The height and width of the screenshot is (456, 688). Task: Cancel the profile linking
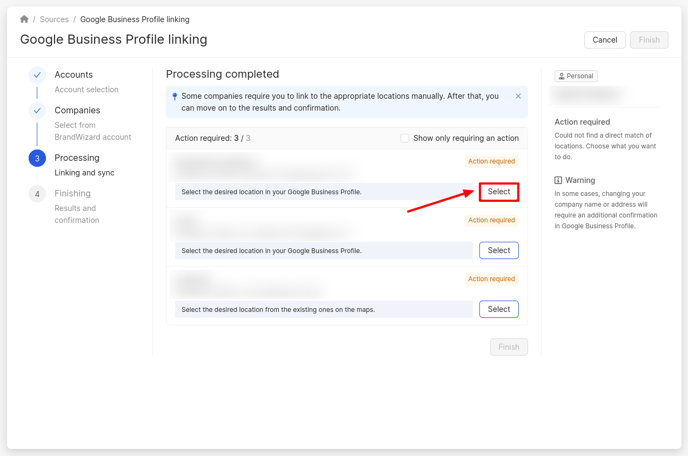click(605, 40)
